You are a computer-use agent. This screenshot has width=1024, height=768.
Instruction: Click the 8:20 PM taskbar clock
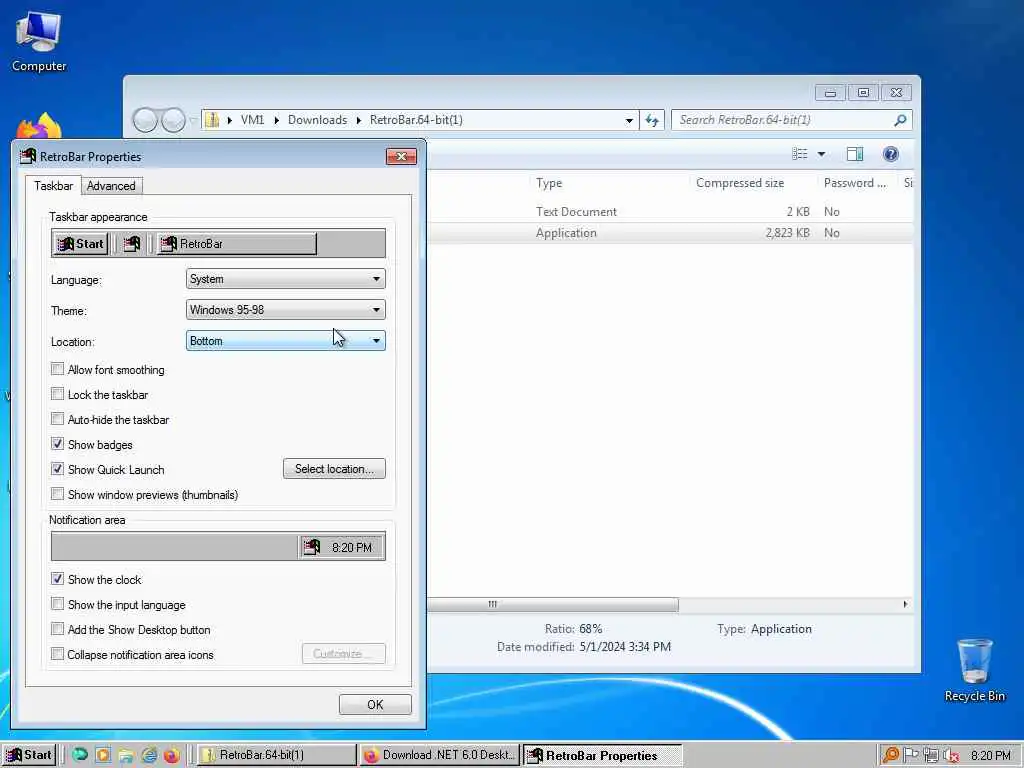991,756
